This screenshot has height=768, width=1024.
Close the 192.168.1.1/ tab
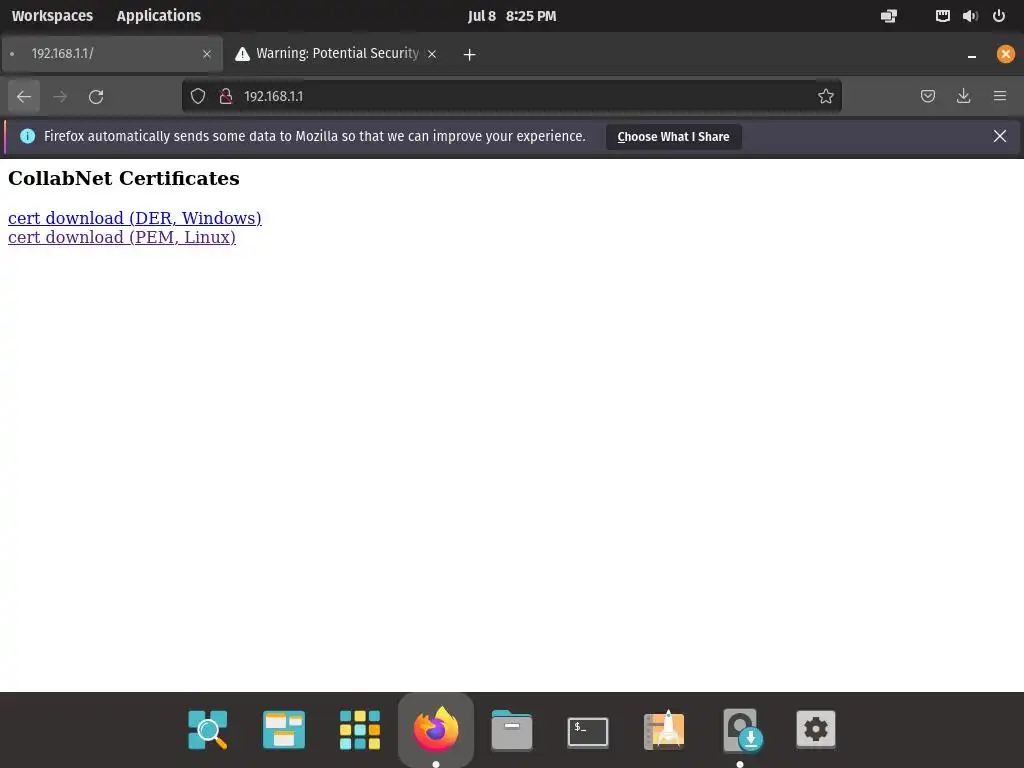click(207, 54)
